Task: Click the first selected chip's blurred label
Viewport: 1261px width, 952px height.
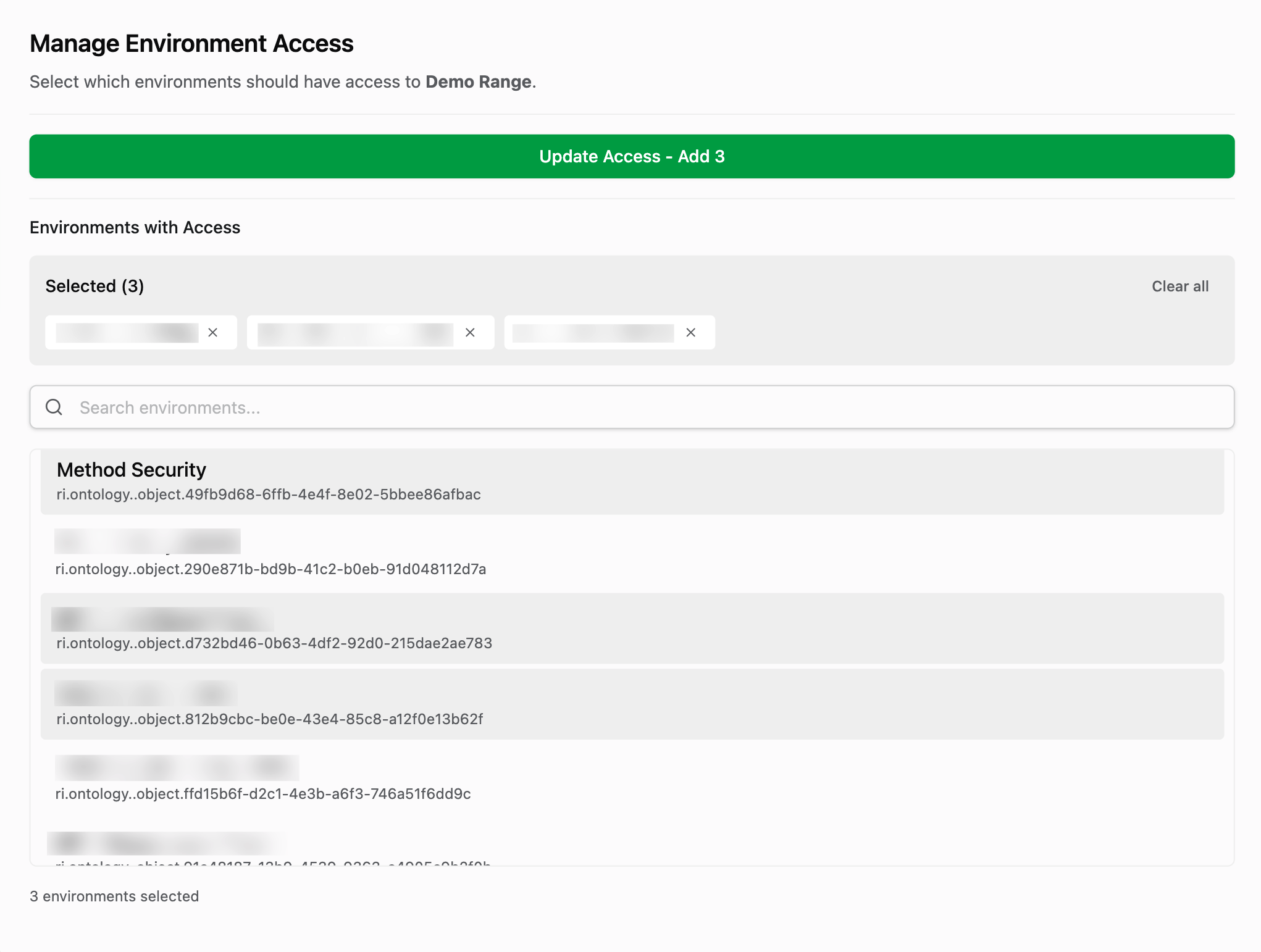Action: [x=127, y=333]
